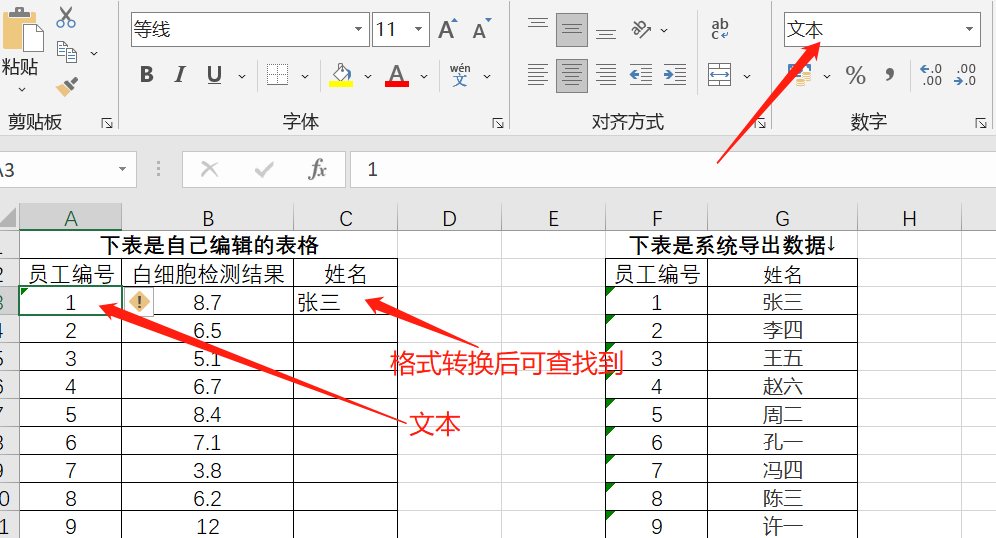The height and width of the screenshot is (538, 996).
Task: Open the font size dropdown
Action: tap(419, 29)
